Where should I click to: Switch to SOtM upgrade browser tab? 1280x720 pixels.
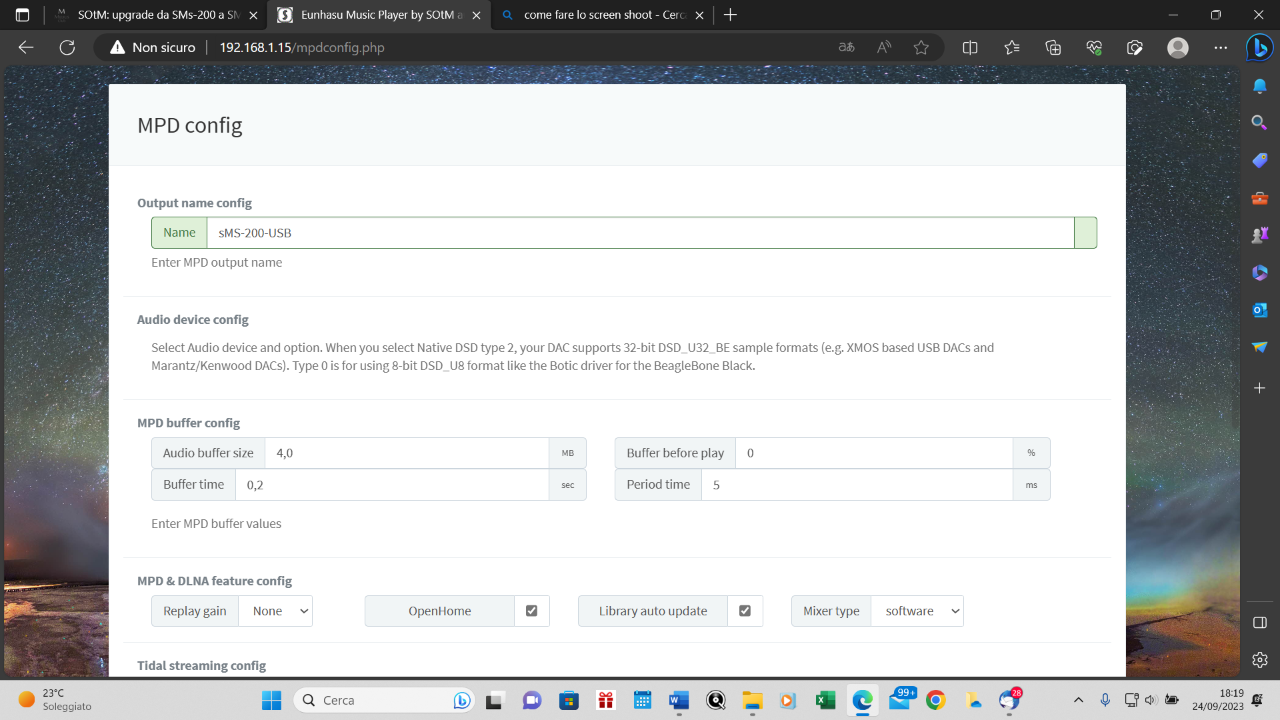point(155,15)
